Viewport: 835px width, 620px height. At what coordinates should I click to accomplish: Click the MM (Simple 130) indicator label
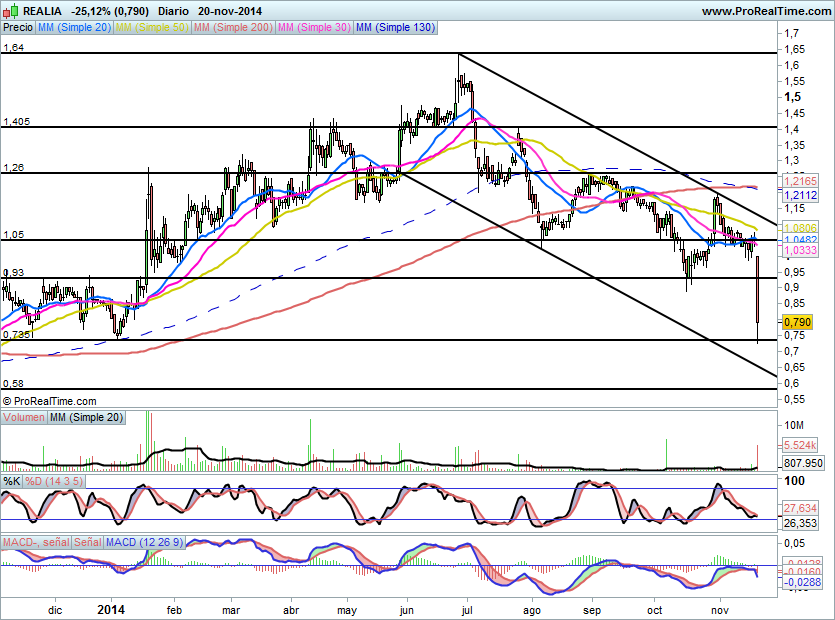[395, 29]
